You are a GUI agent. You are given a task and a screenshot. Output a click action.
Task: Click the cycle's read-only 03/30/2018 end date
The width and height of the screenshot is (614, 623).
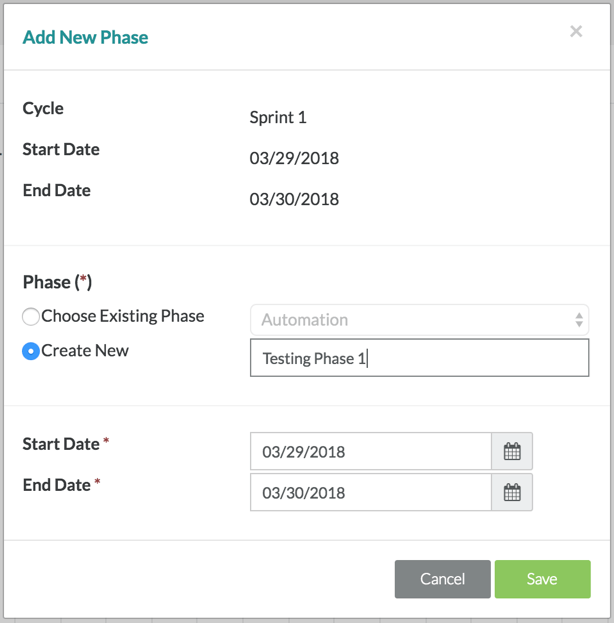click(x=294, y=199)
